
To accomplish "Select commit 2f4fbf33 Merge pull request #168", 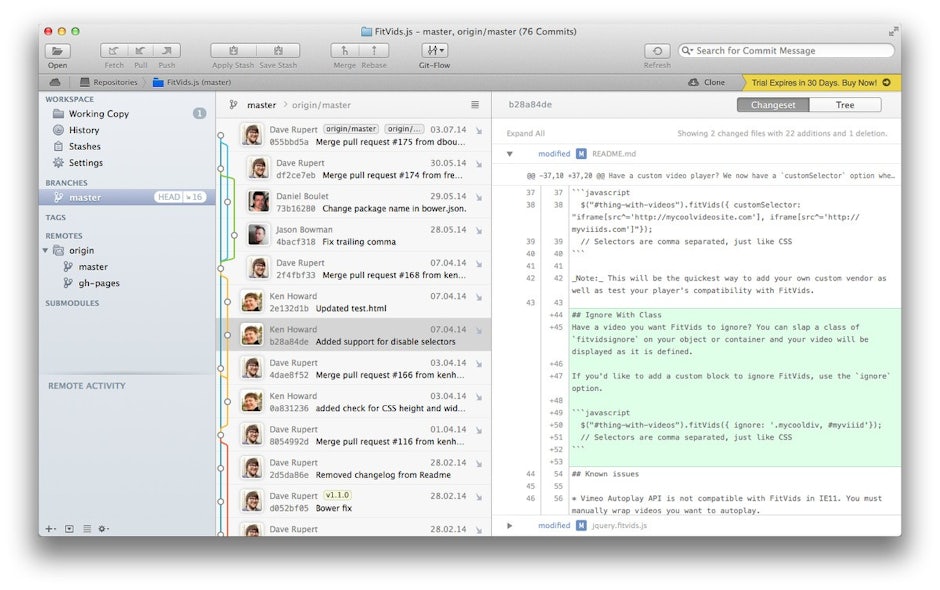I will pos(354,269).
